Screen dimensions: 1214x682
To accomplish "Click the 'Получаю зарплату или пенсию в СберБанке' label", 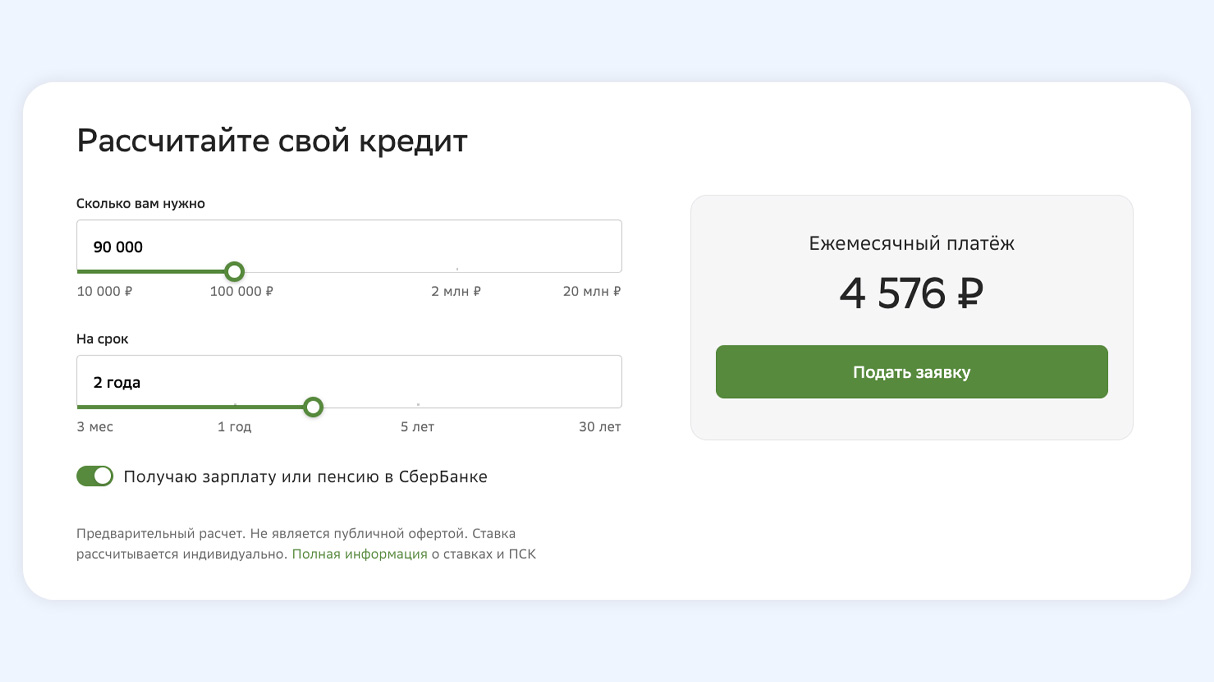I will pos(305,477).
